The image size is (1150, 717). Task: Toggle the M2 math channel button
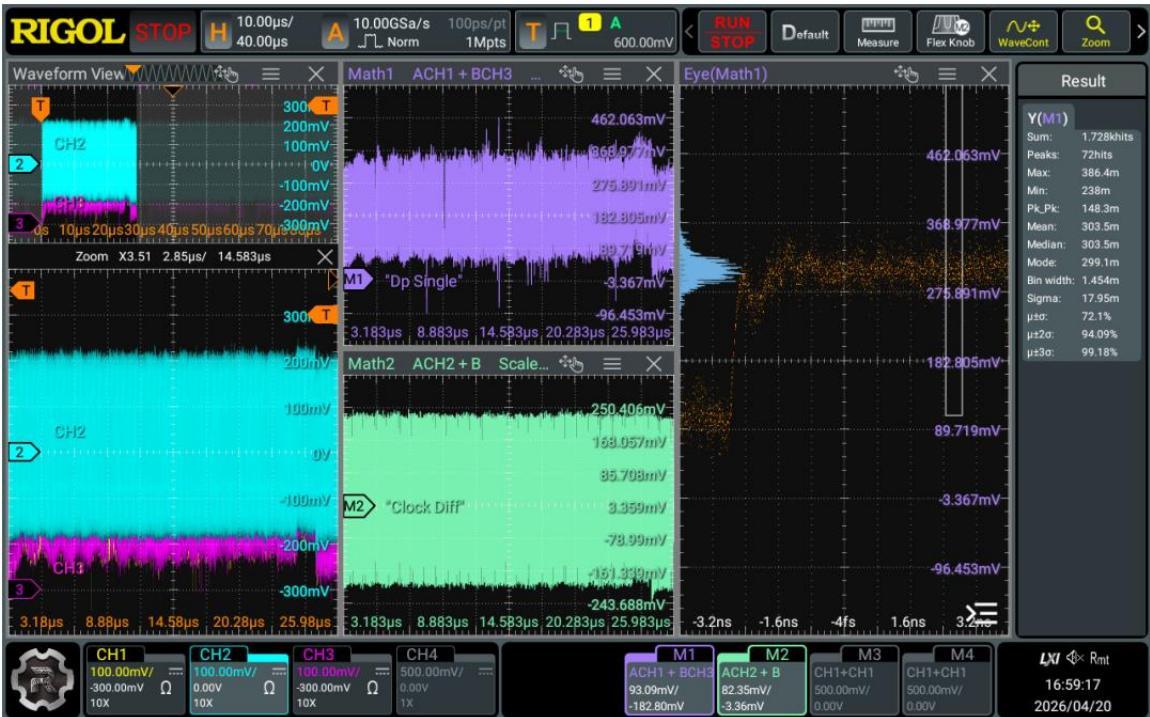761,679
